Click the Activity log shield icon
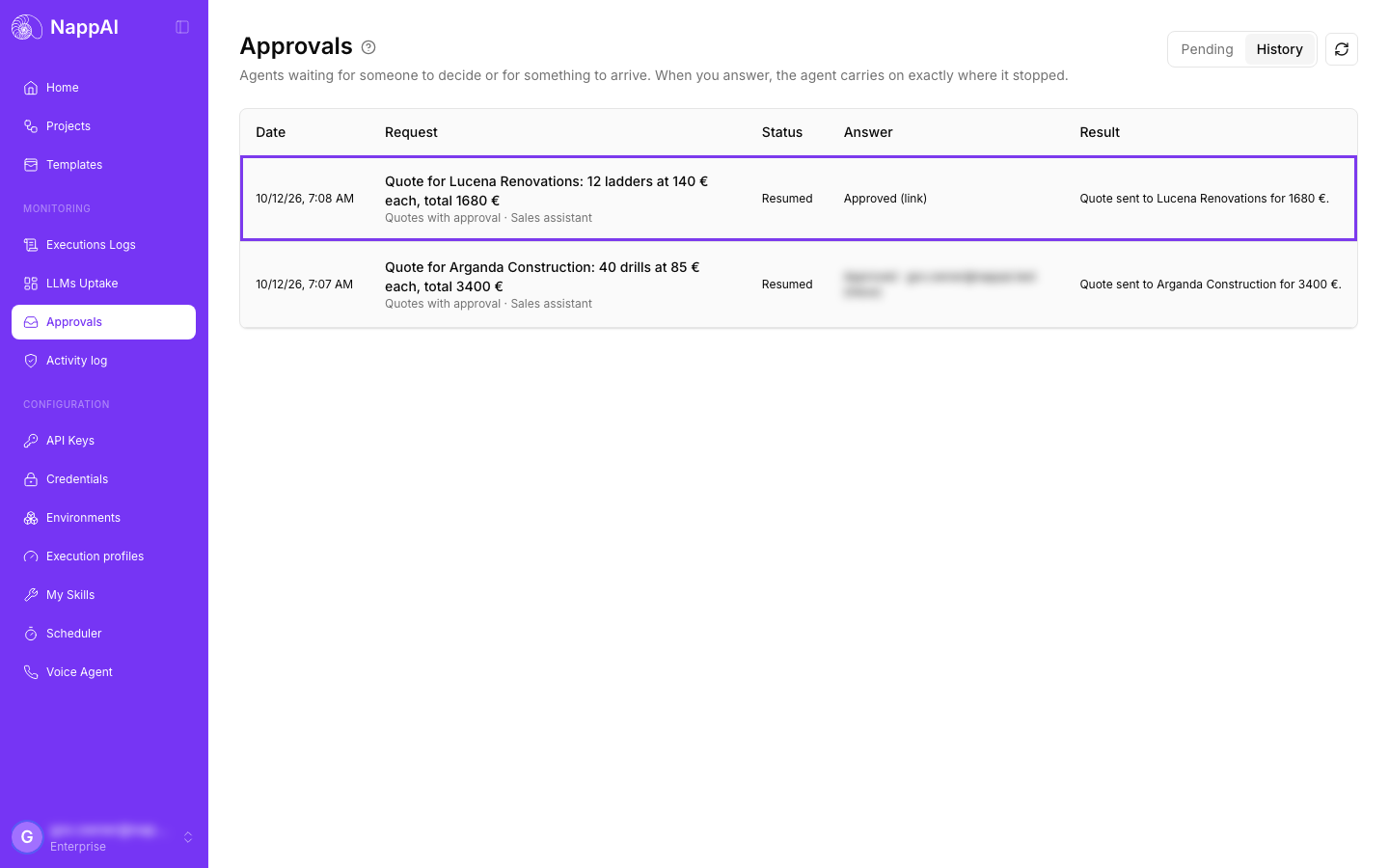Viewport: 1389px width, 868px height. pyautogui.click(x=31, y=361)
